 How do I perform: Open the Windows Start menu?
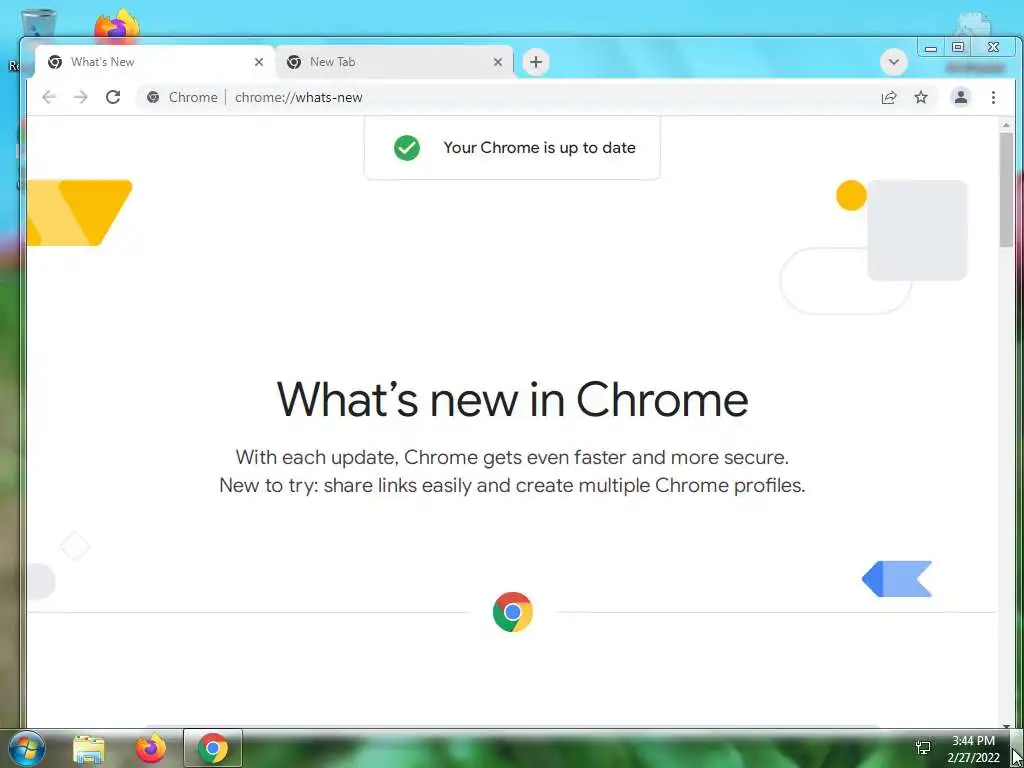[x=27, y=748]
